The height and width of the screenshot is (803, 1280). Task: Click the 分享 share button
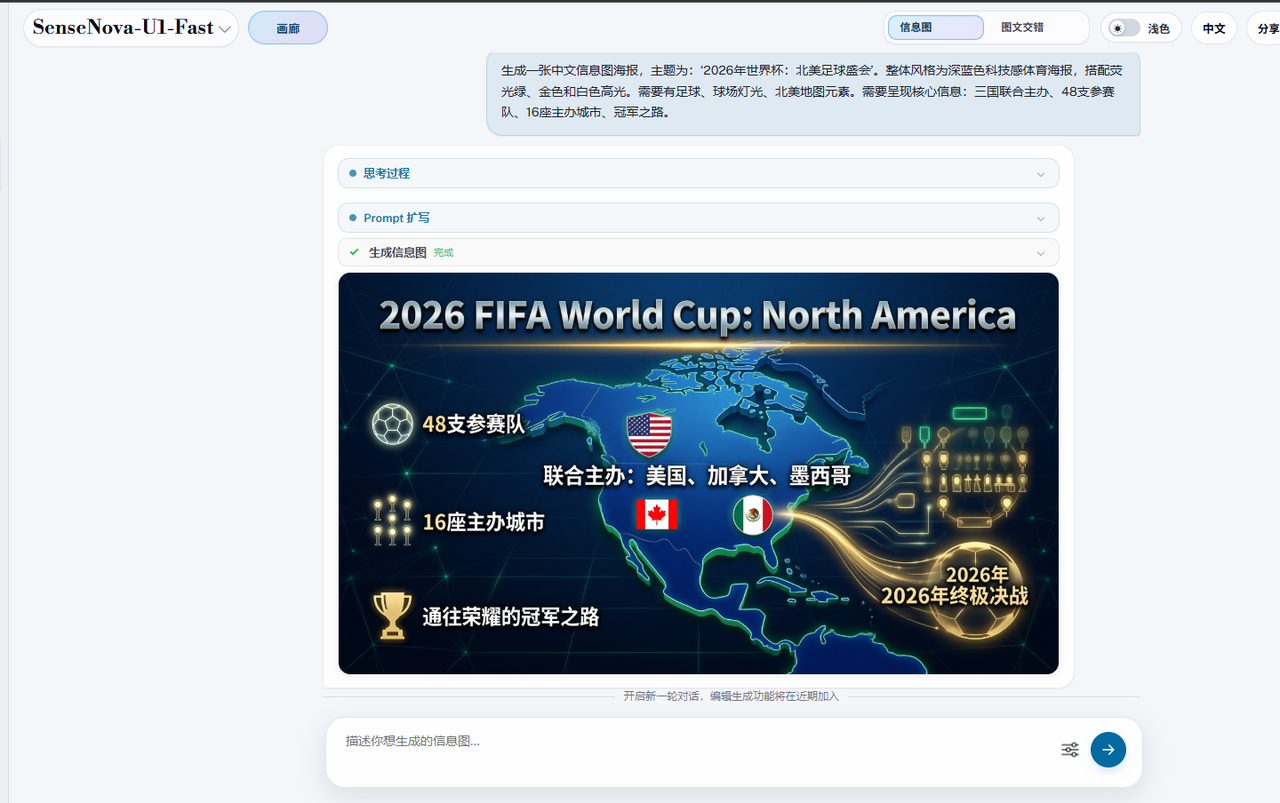pyautogui.click(x=1266, y=28)
